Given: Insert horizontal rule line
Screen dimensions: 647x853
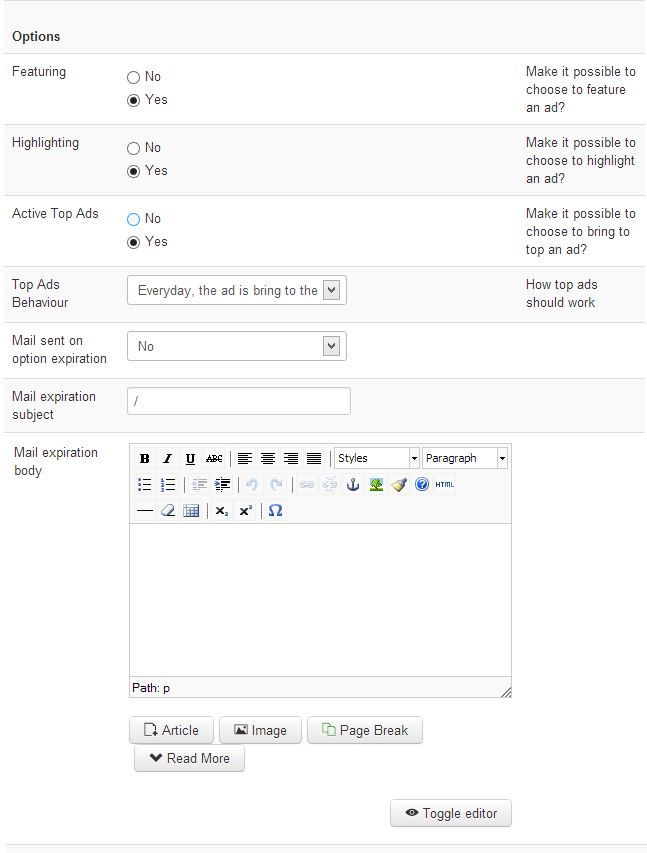Looking at the screenshot, I should [x=145, y=511].
